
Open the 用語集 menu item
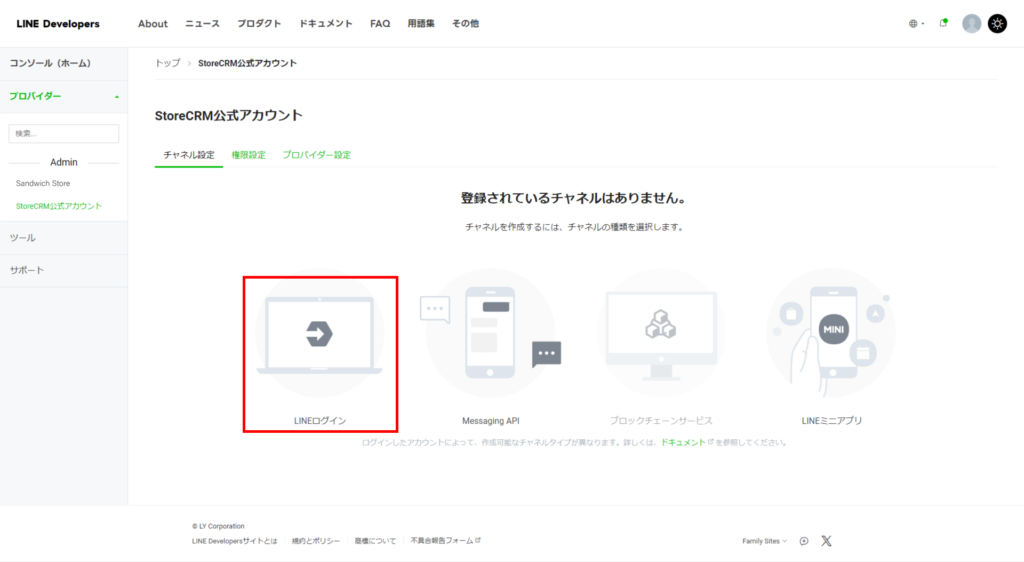(x=421, y=23)
